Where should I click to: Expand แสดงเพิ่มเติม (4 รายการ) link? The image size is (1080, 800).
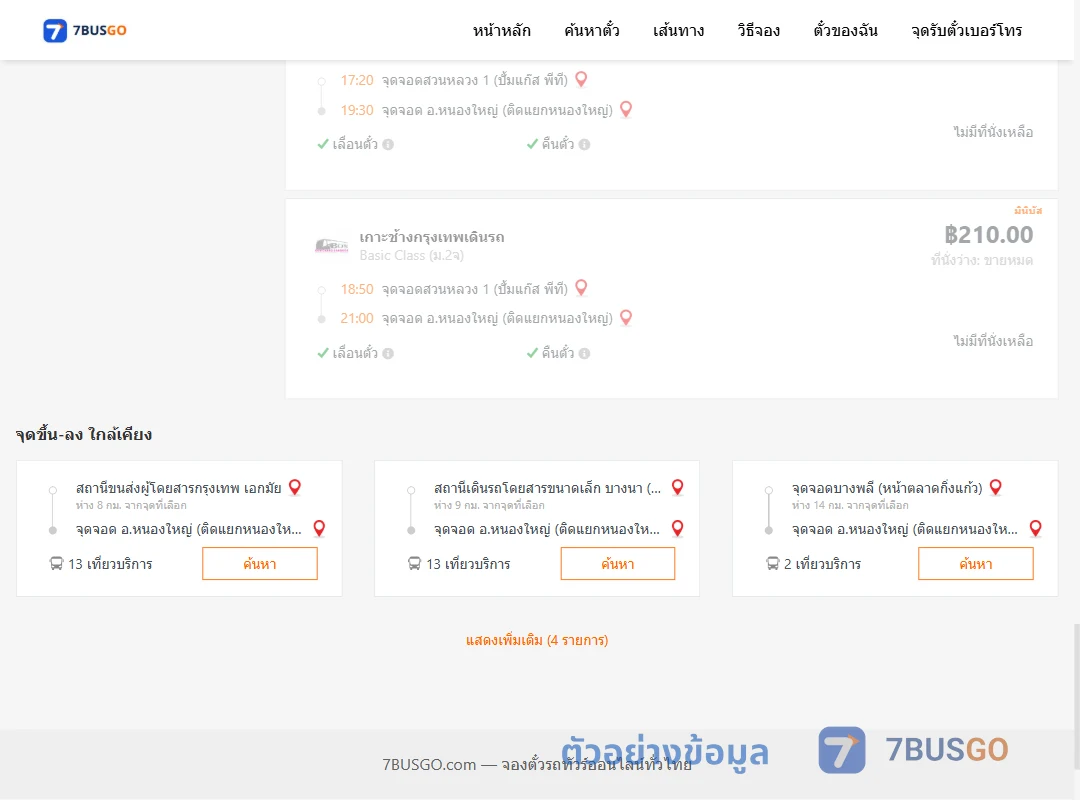tap(537, 640)
